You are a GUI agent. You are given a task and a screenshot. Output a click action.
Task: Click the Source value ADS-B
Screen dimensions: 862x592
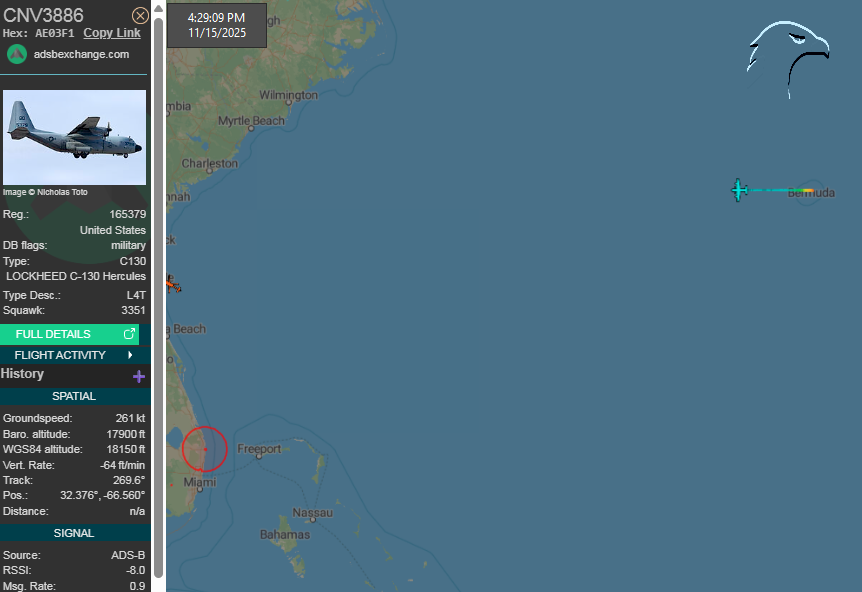coord(128,555)
